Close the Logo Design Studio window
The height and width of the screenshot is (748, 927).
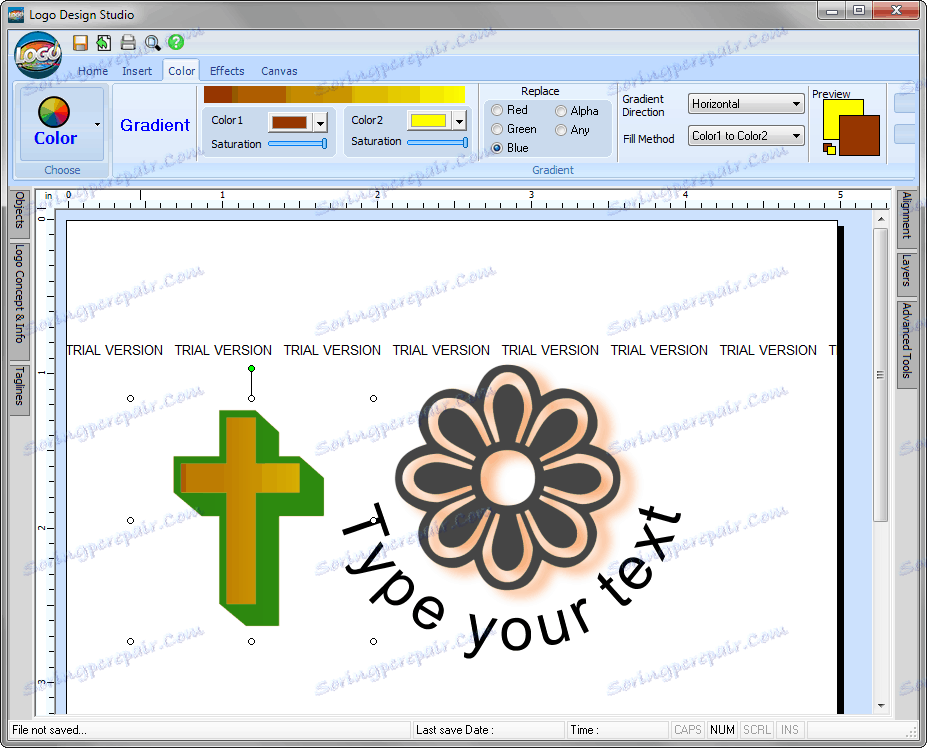coord(896,11)
